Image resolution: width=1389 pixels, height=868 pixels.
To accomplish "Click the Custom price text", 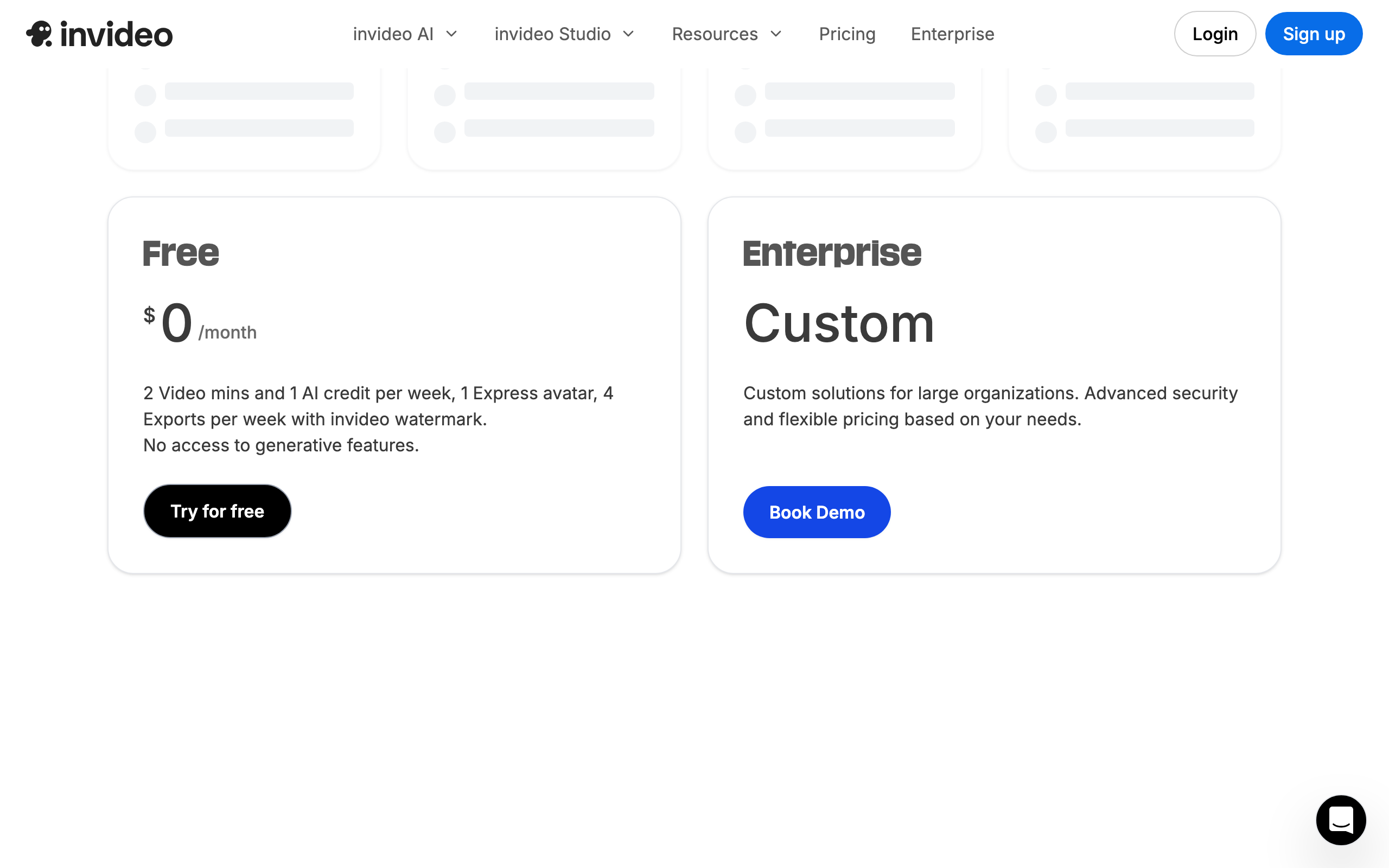I will [839, 324].
